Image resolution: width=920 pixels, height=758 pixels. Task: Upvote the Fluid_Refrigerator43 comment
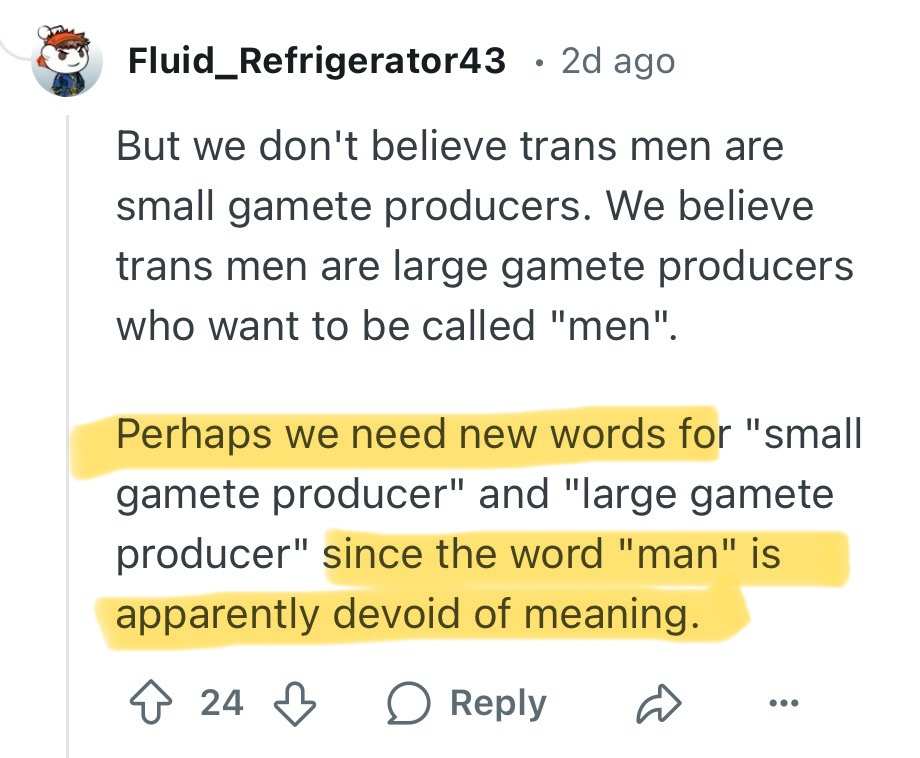coord(151,702)
